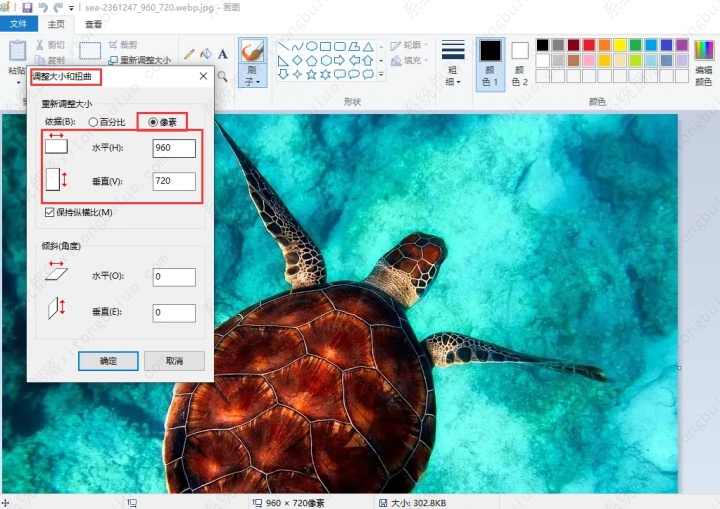Select the rectangular selection tool
This screenshot has width=720, height=509.
point(91,51)
